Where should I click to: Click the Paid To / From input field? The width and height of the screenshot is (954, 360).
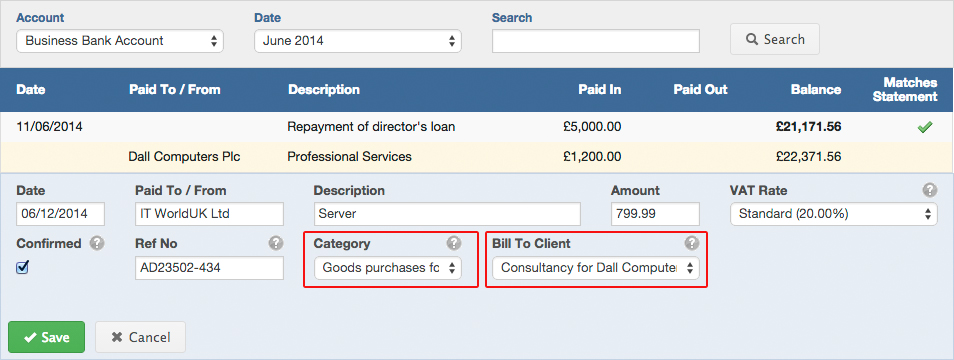[209, 214]
